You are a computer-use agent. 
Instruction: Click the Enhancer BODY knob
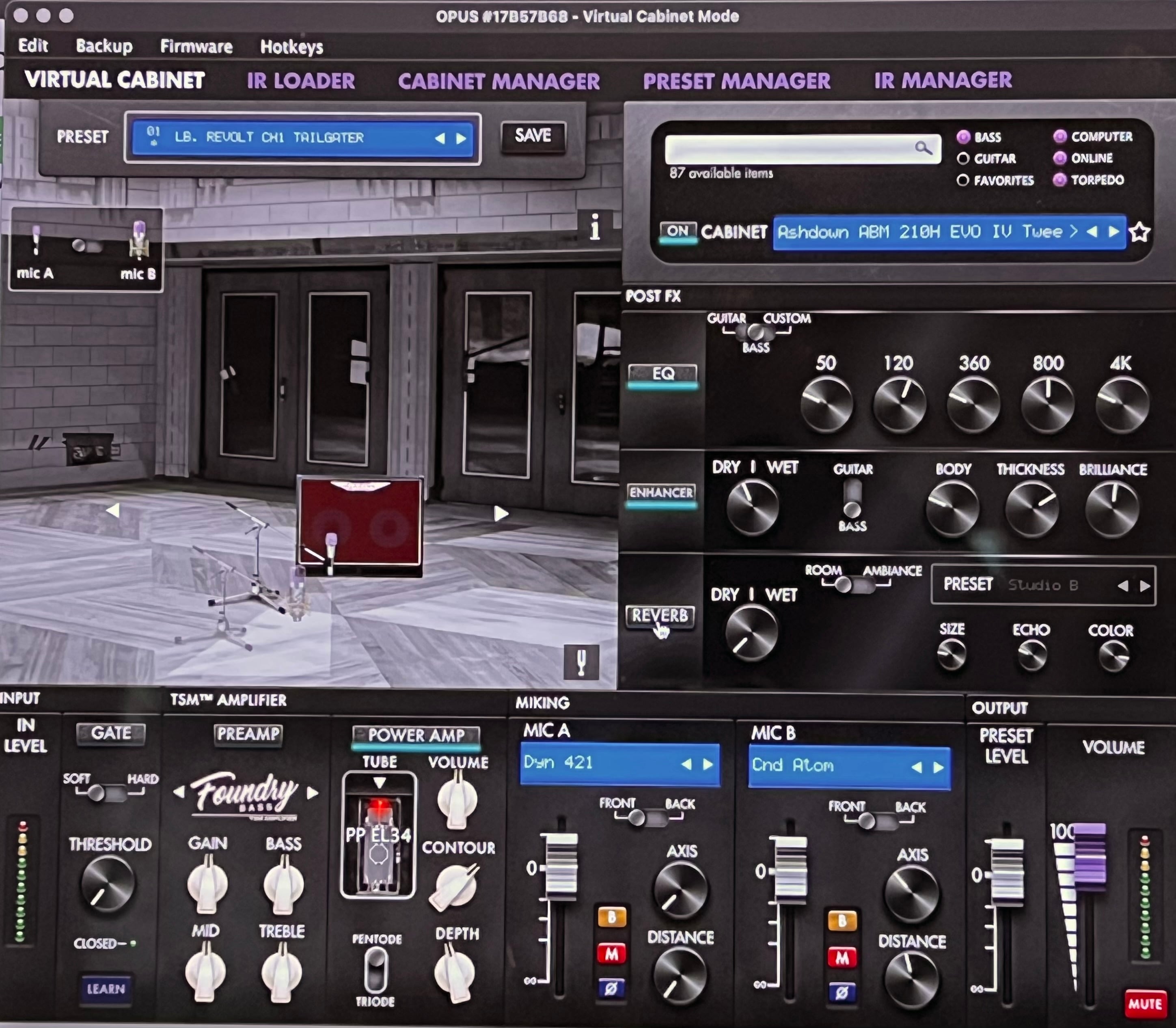pyautogui.click(x=952, y=509)
